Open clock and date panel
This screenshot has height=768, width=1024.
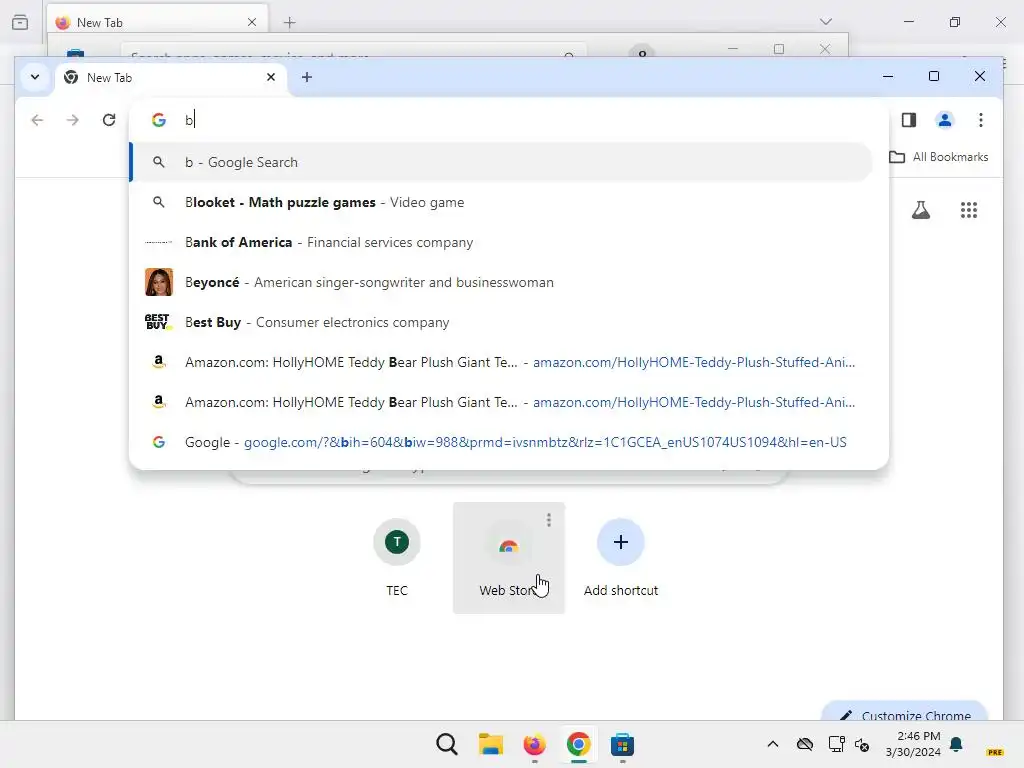[913, 744]
